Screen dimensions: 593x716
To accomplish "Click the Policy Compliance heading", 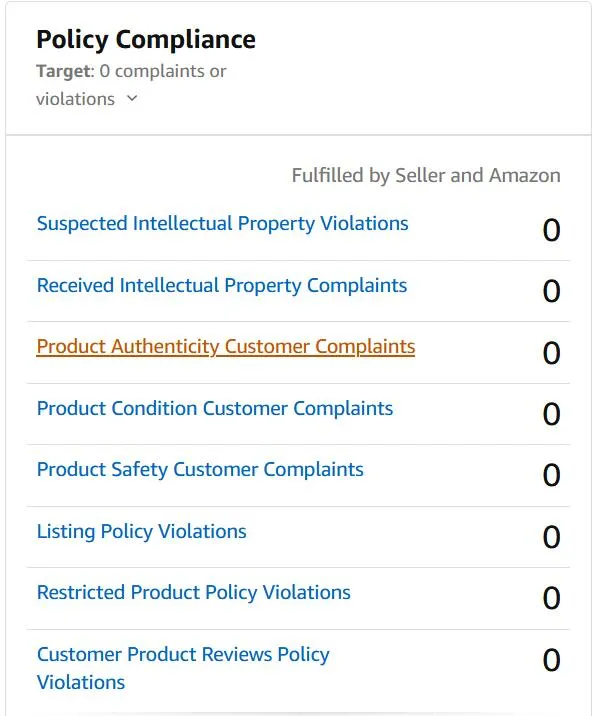I will click(146, 40).
